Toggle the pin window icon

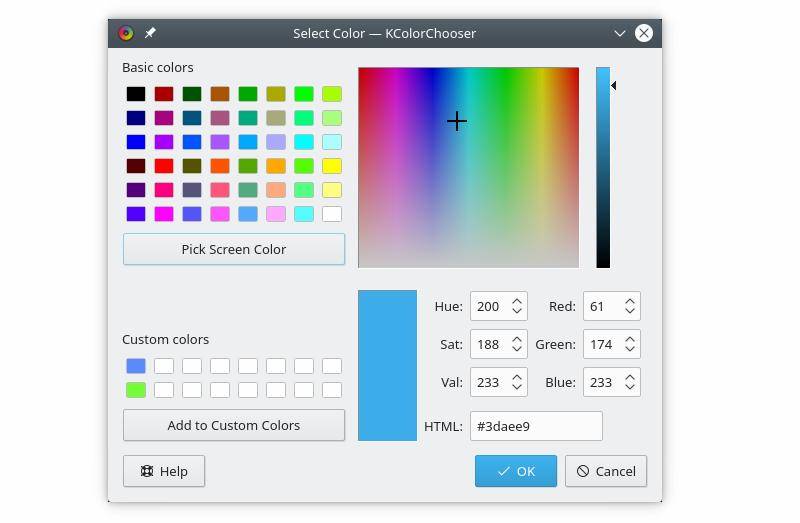150,33
